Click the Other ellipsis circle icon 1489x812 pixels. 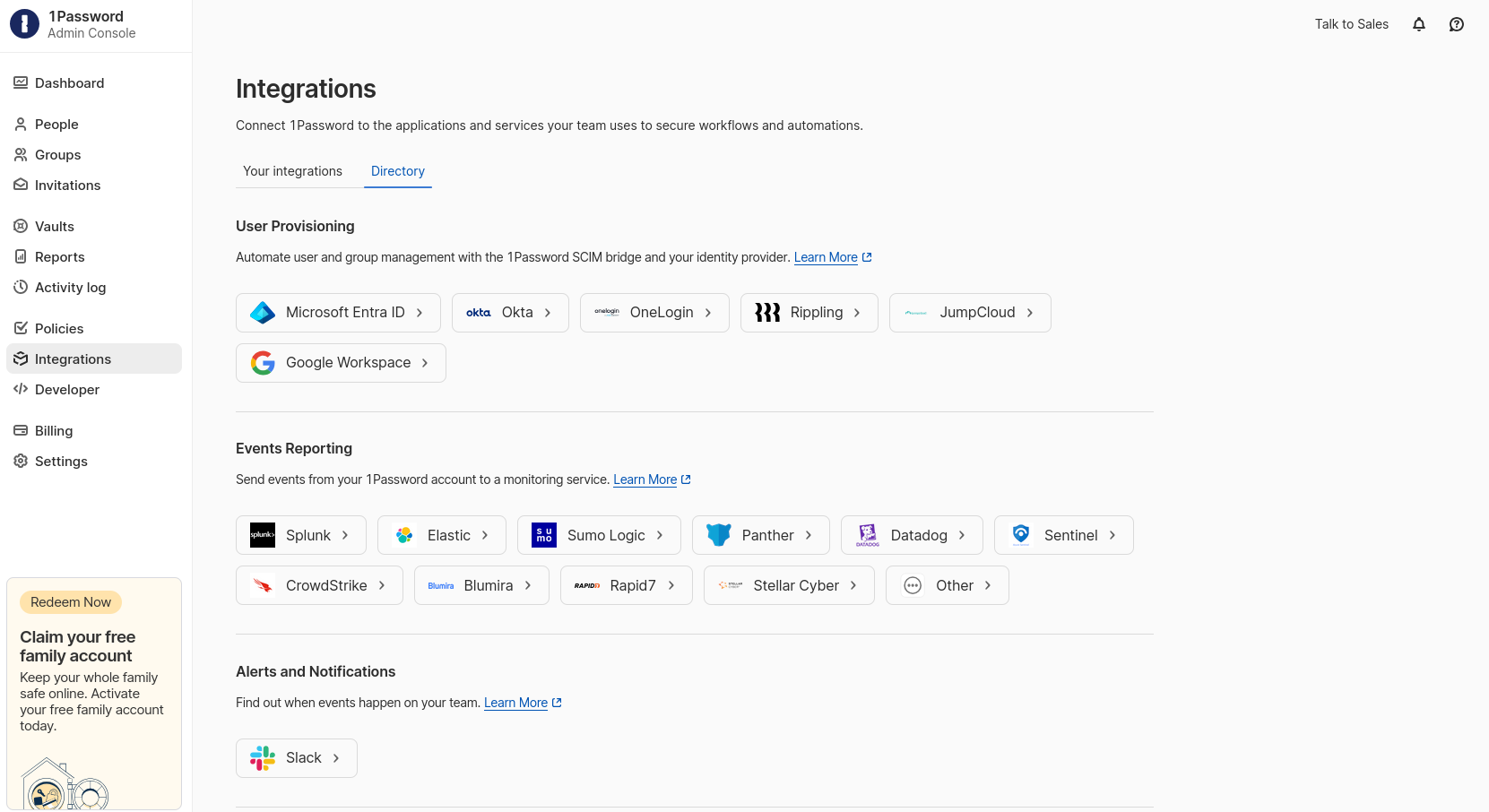913,585
